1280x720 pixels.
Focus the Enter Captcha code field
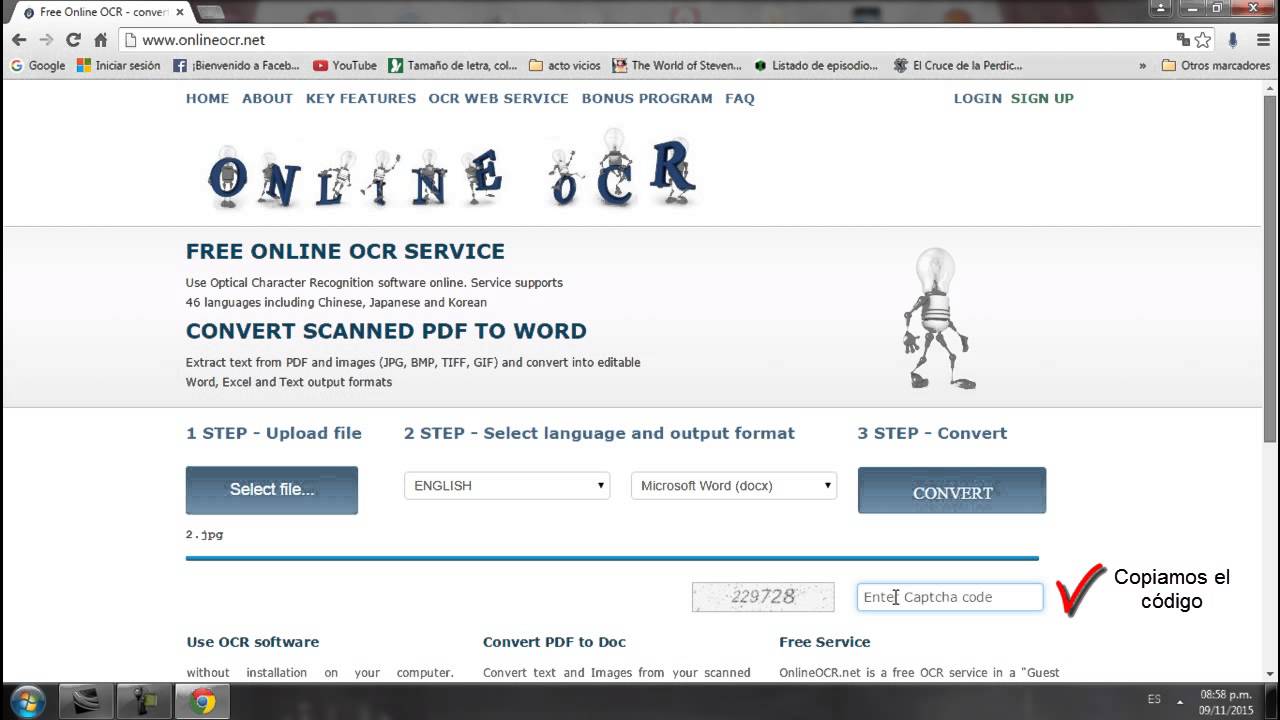click(x=950, y=597)
